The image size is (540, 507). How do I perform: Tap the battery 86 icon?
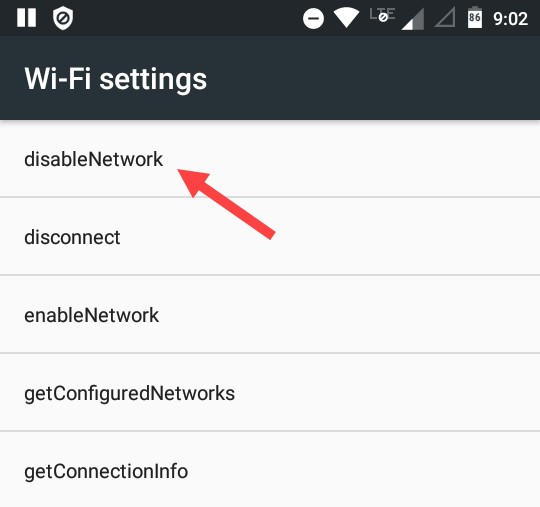pyautogui.click(x=475, y=17)
